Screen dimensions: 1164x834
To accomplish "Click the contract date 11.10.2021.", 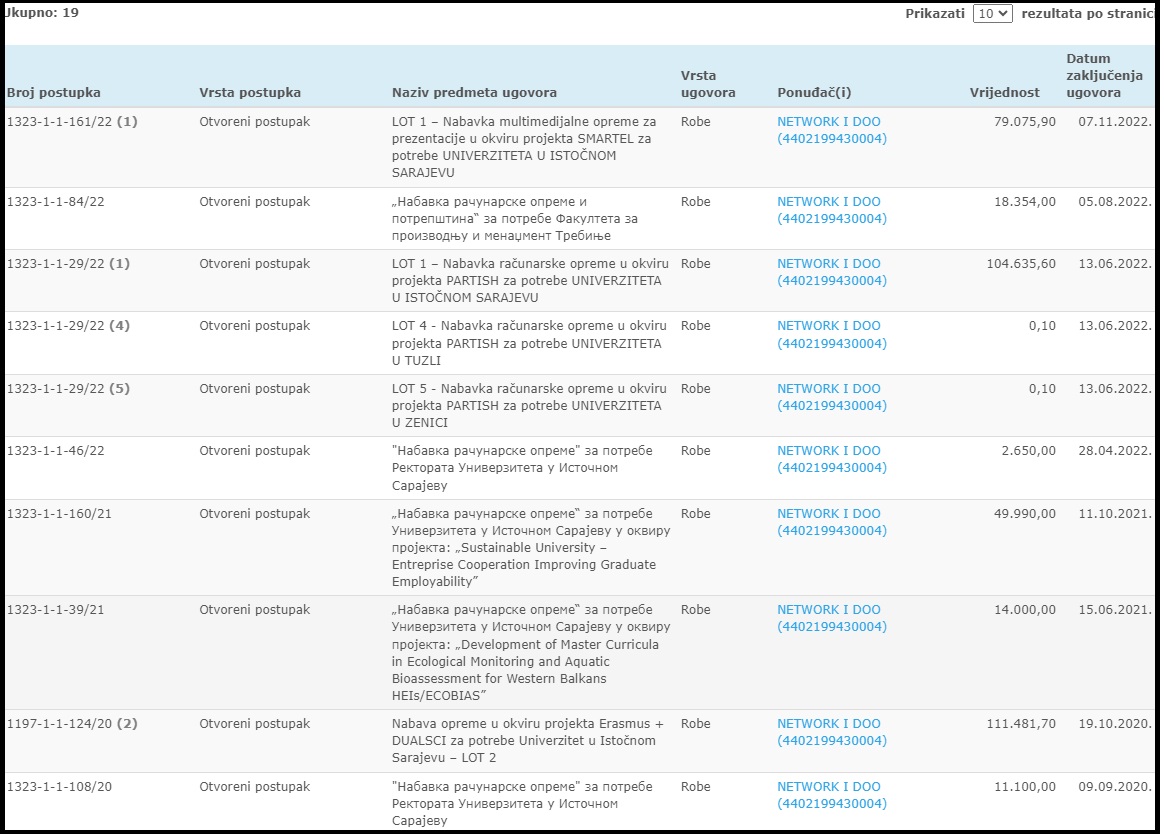I will coord(1115,513).
